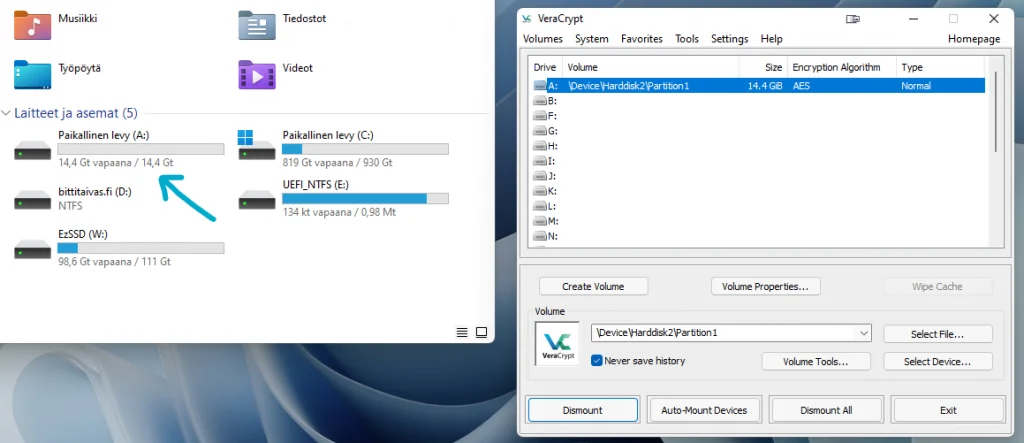Click the VeraCrypt drive list scrollbar
The image size is (1024, 443).
(x=995, y=111)
